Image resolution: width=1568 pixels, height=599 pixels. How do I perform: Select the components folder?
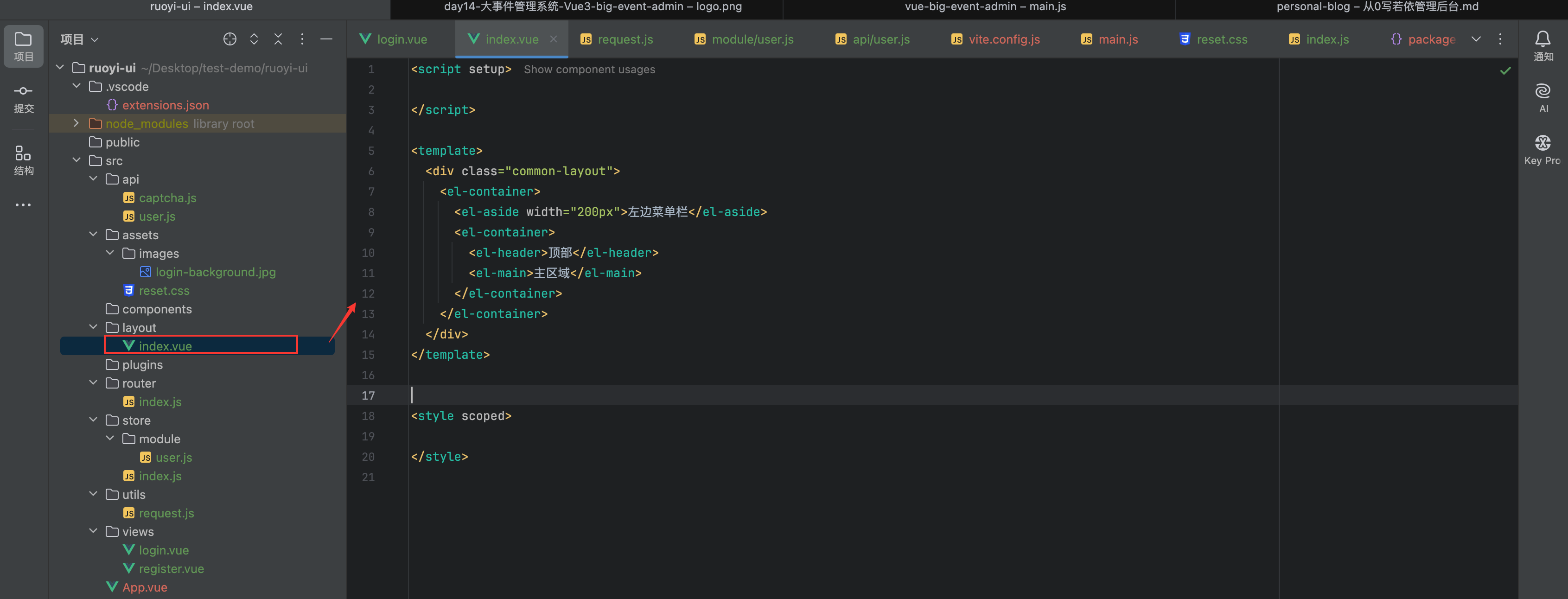point(156,309)
